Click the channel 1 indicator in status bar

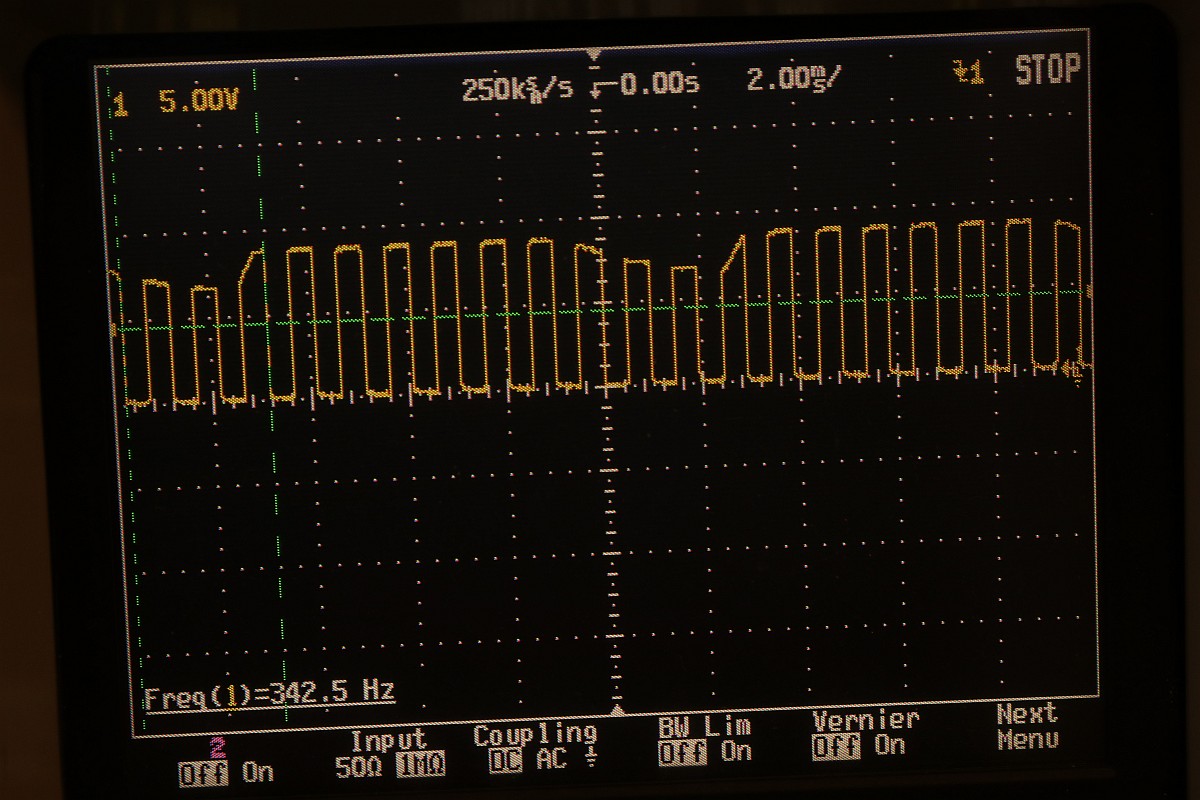121,104
